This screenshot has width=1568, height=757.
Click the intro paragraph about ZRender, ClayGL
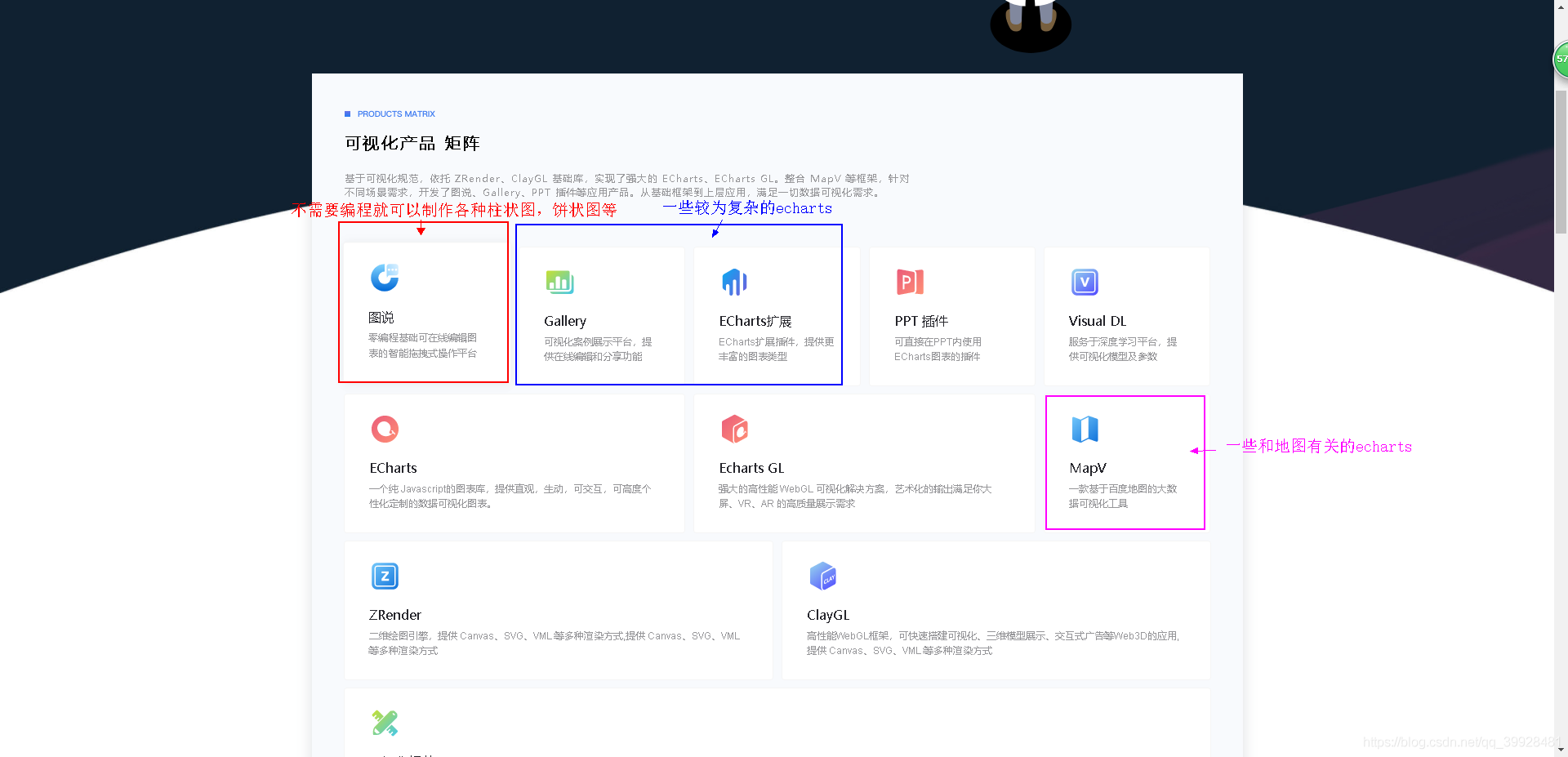click(626, 185)
